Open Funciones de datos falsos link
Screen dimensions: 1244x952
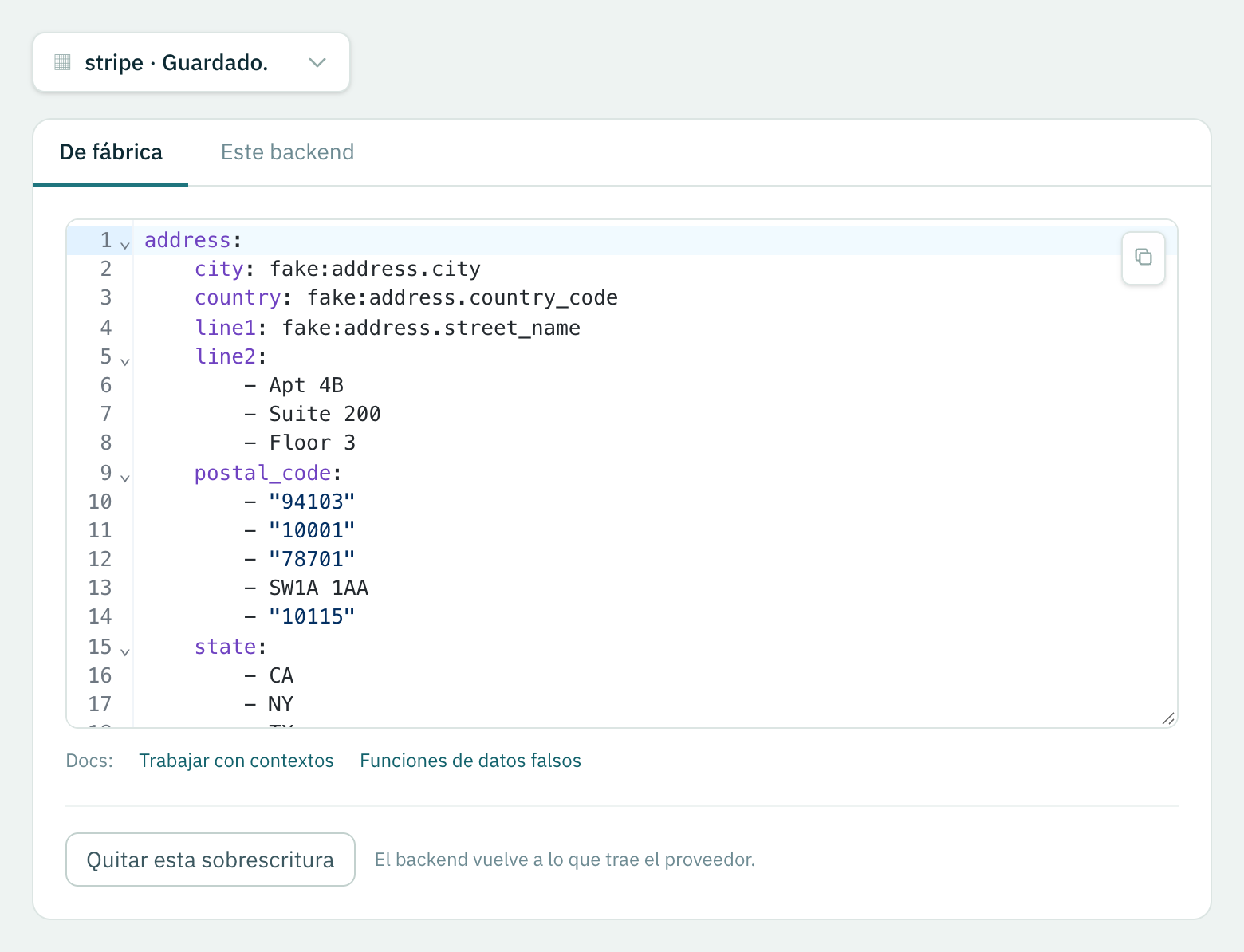pyautogui.click(x=470, y=761)
